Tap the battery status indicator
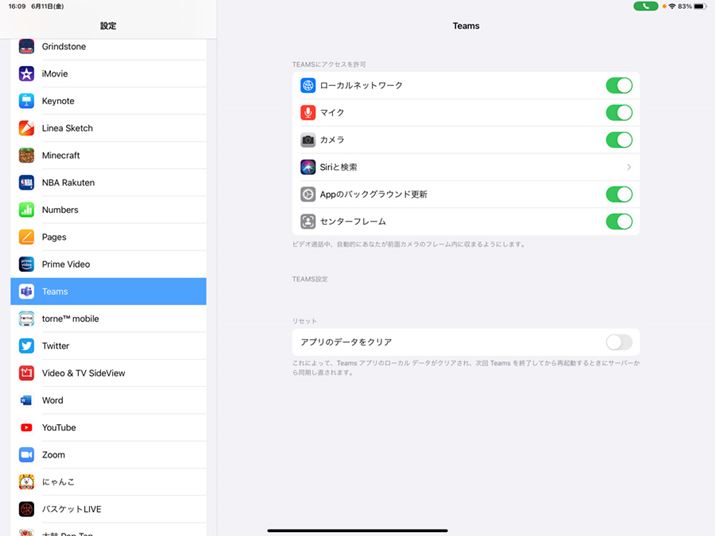Screen dimensions: 715x536 pyautogui.click(x=700, y=6)
